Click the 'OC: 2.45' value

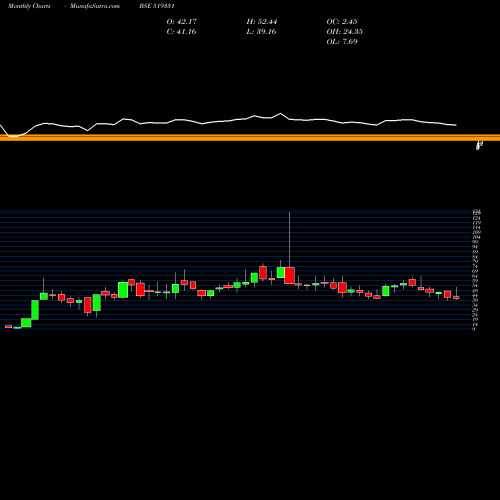(x=342, y=22)
